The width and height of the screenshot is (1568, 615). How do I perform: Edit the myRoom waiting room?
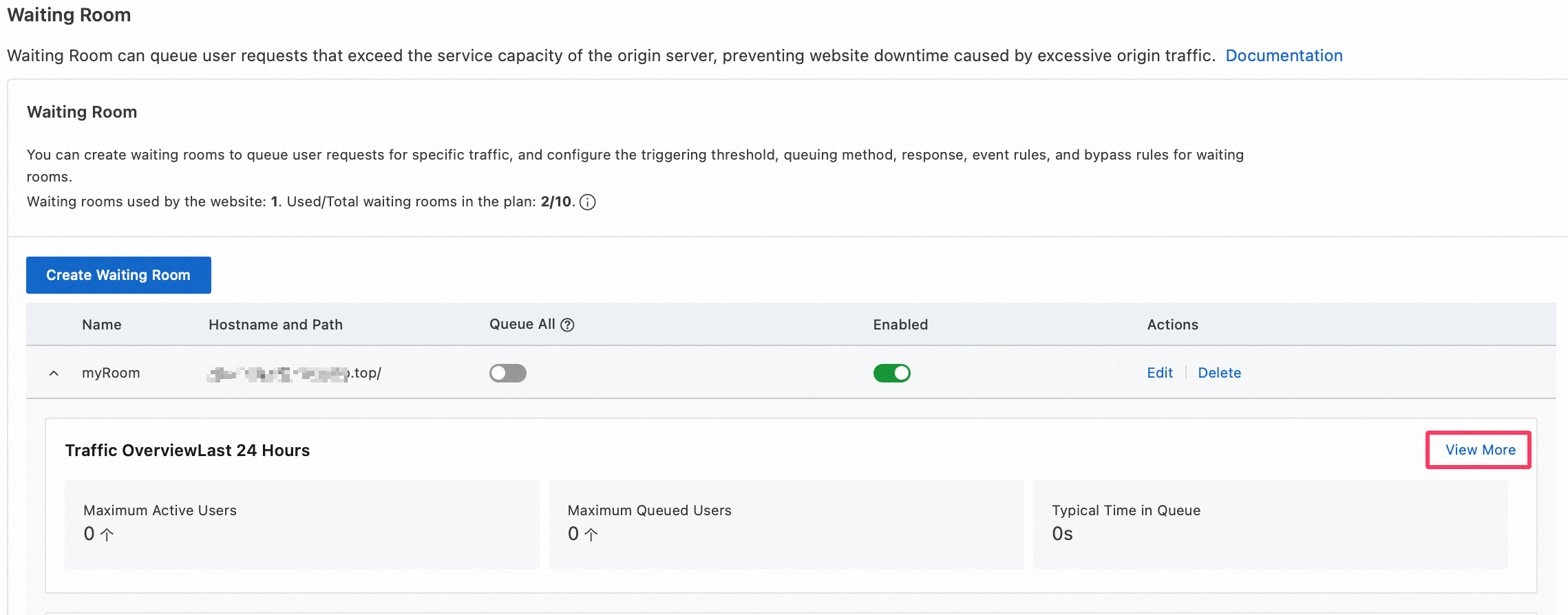(1159, 373)
